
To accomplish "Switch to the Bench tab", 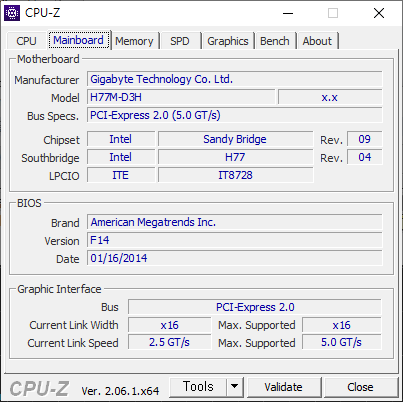I will pyautogui.click(x=275, y=41).
